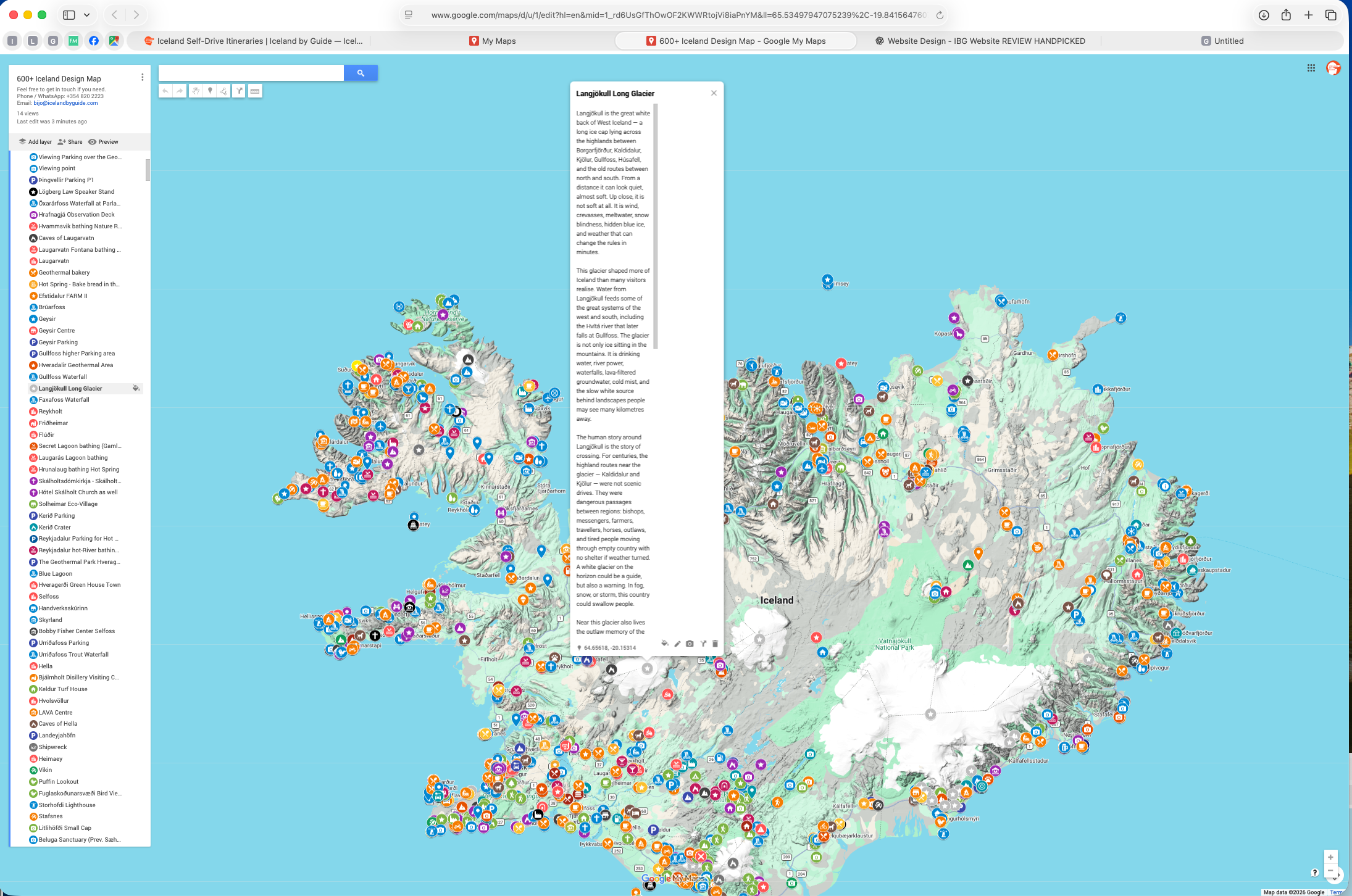Select the hand pan tool
The image size is (1352, 896).
coord(196,91)
